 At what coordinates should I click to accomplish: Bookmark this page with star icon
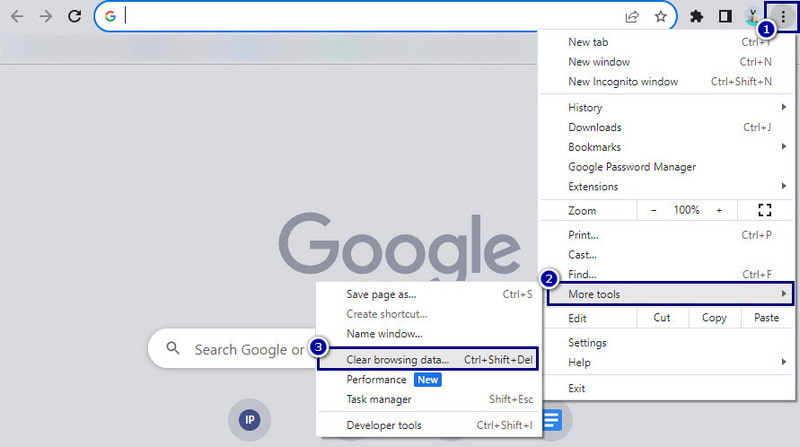660,16
